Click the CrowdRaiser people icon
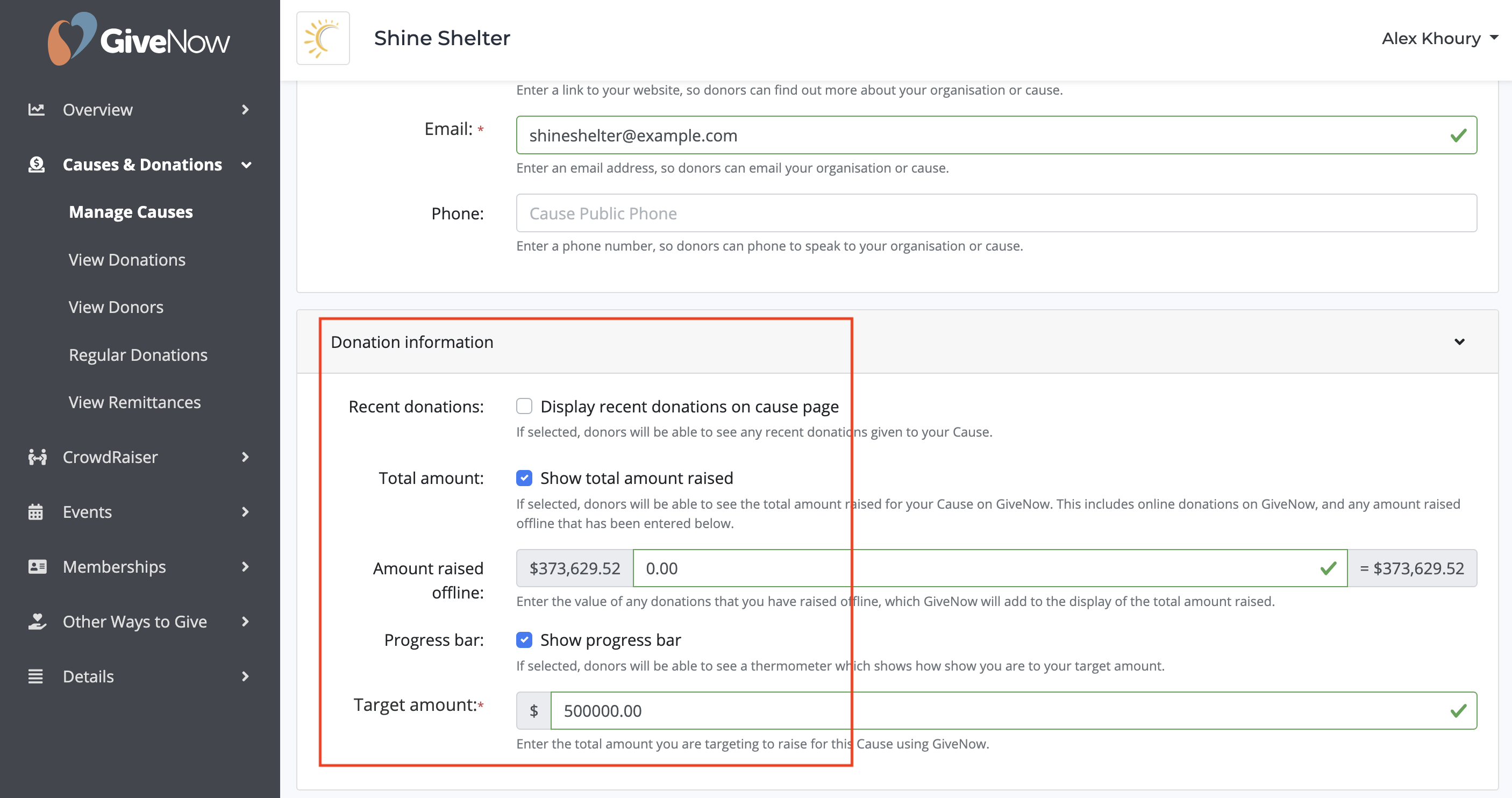Viewport: 1512px width, 798px height. coord(37,458)
